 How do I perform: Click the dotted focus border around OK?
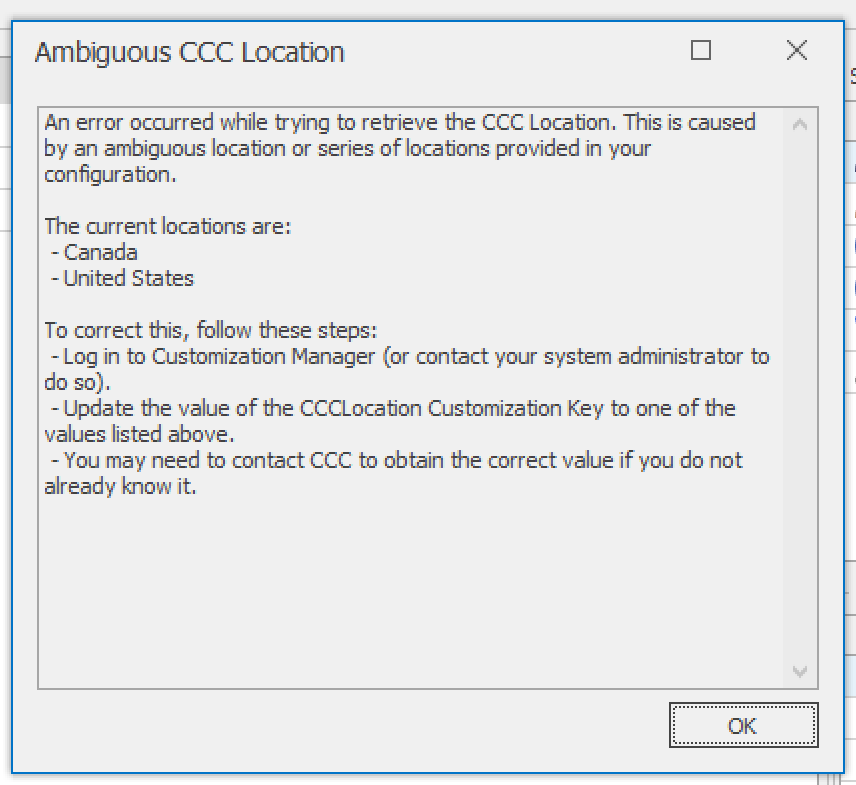[x=743, y=707]
